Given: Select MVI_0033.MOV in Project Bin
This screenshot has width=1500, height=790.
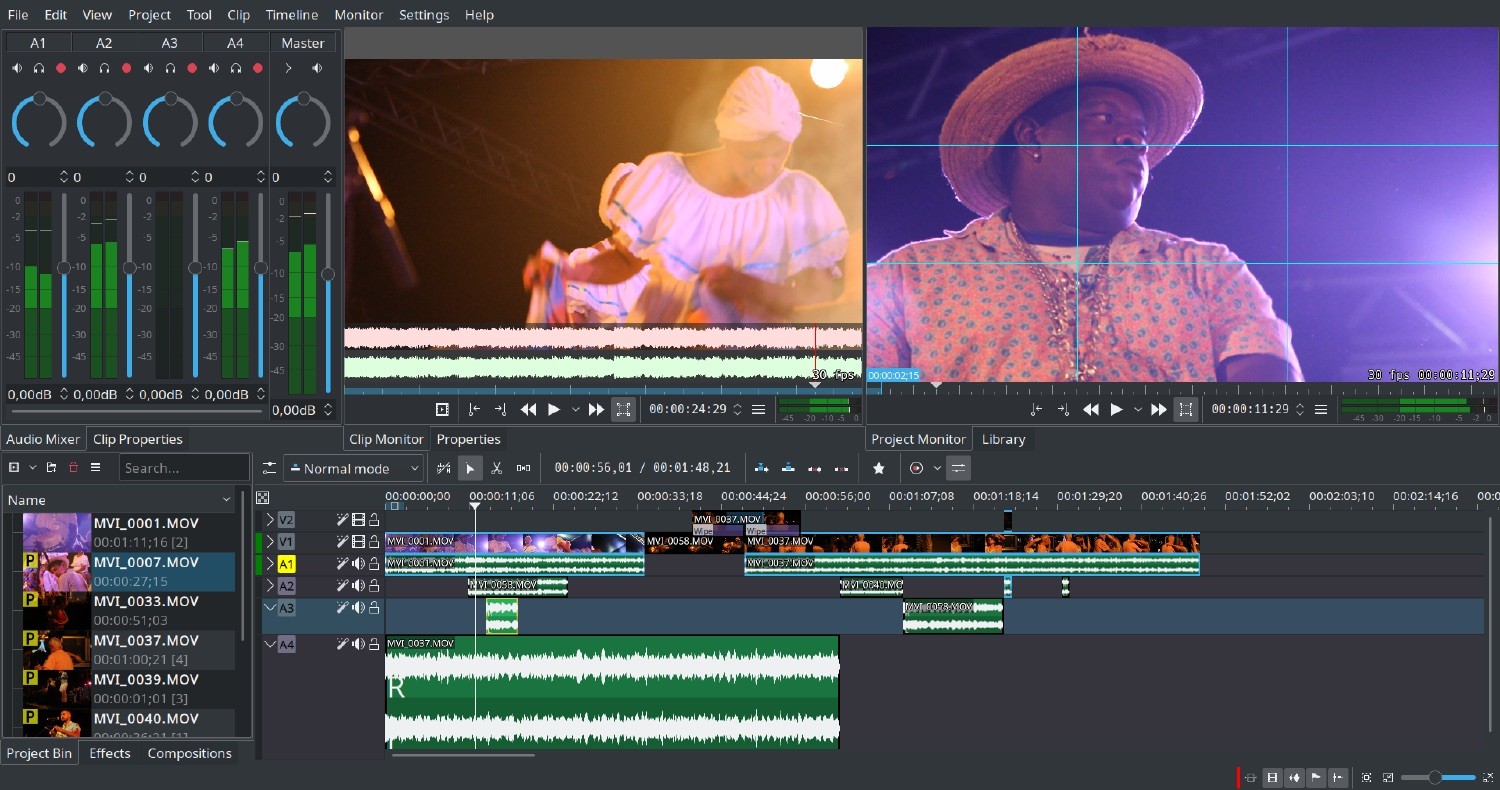Looking at the screenshot, I should 145,602.
